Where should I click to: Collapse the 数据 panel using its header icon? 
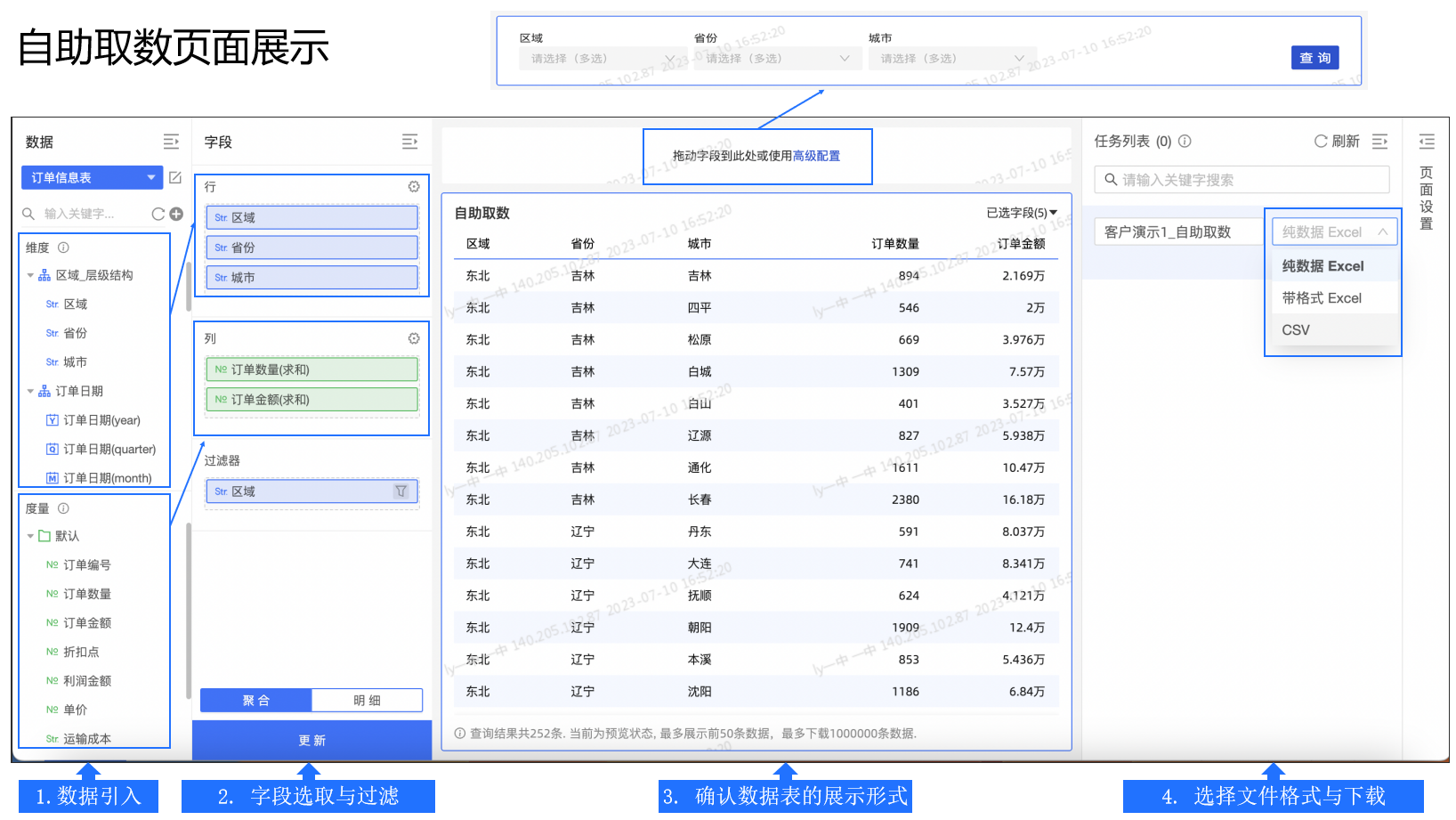tap(171, 142)
